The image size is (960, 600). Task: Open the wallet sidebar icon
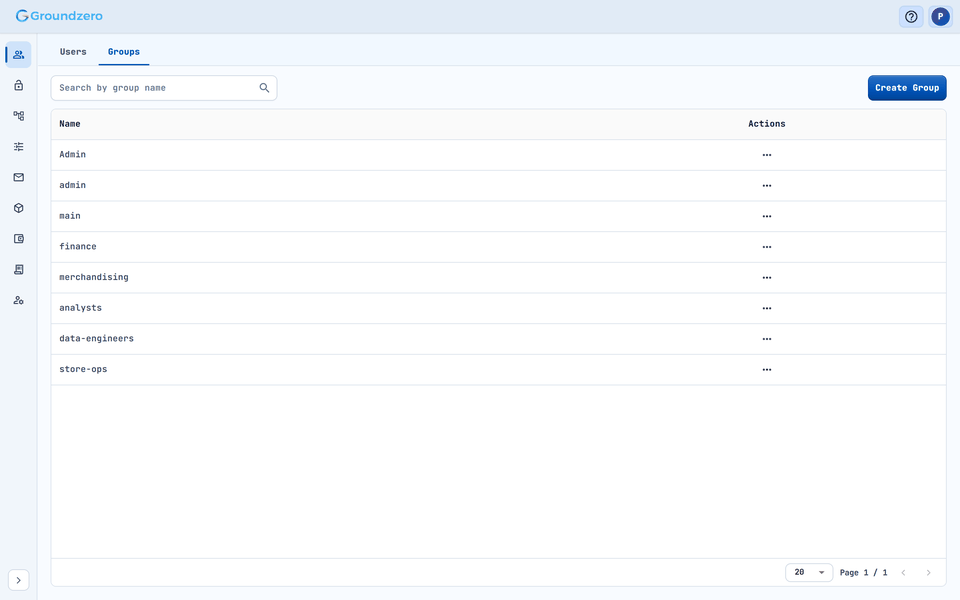coord(18,239)
